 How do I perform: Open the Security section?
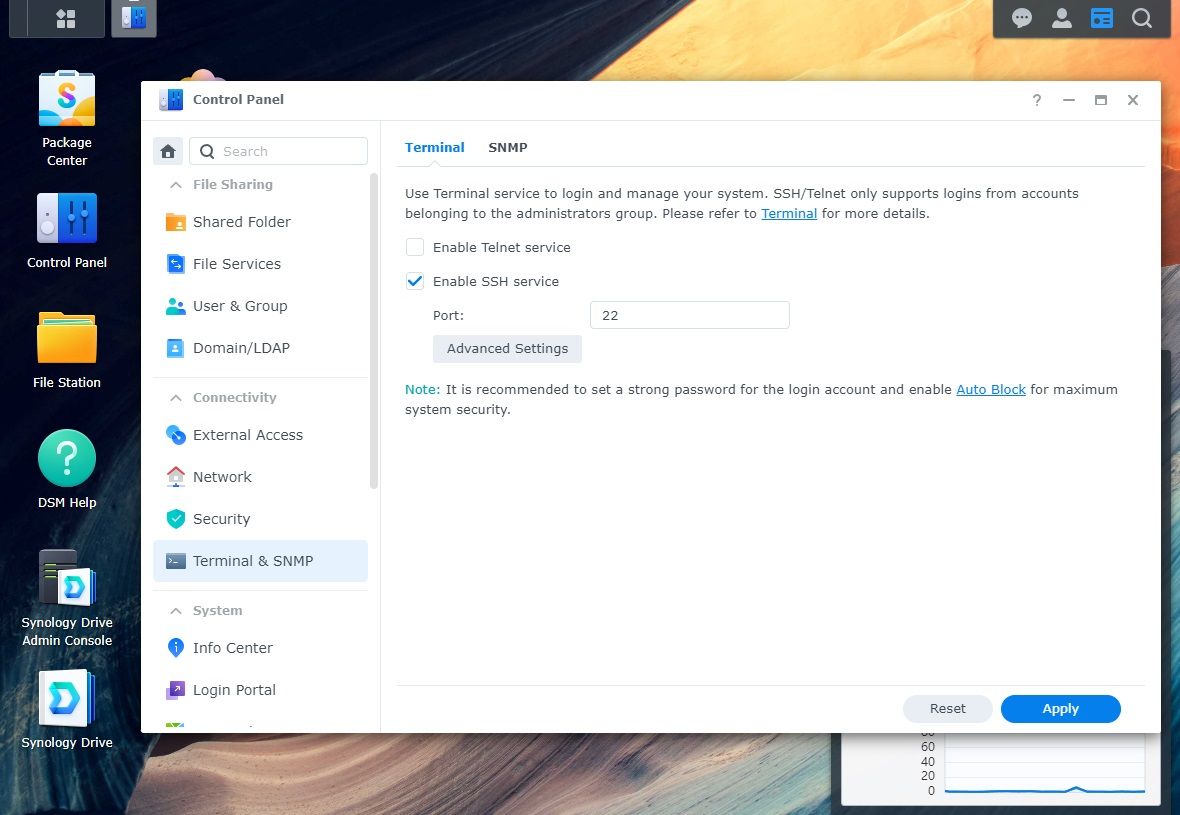221,519
